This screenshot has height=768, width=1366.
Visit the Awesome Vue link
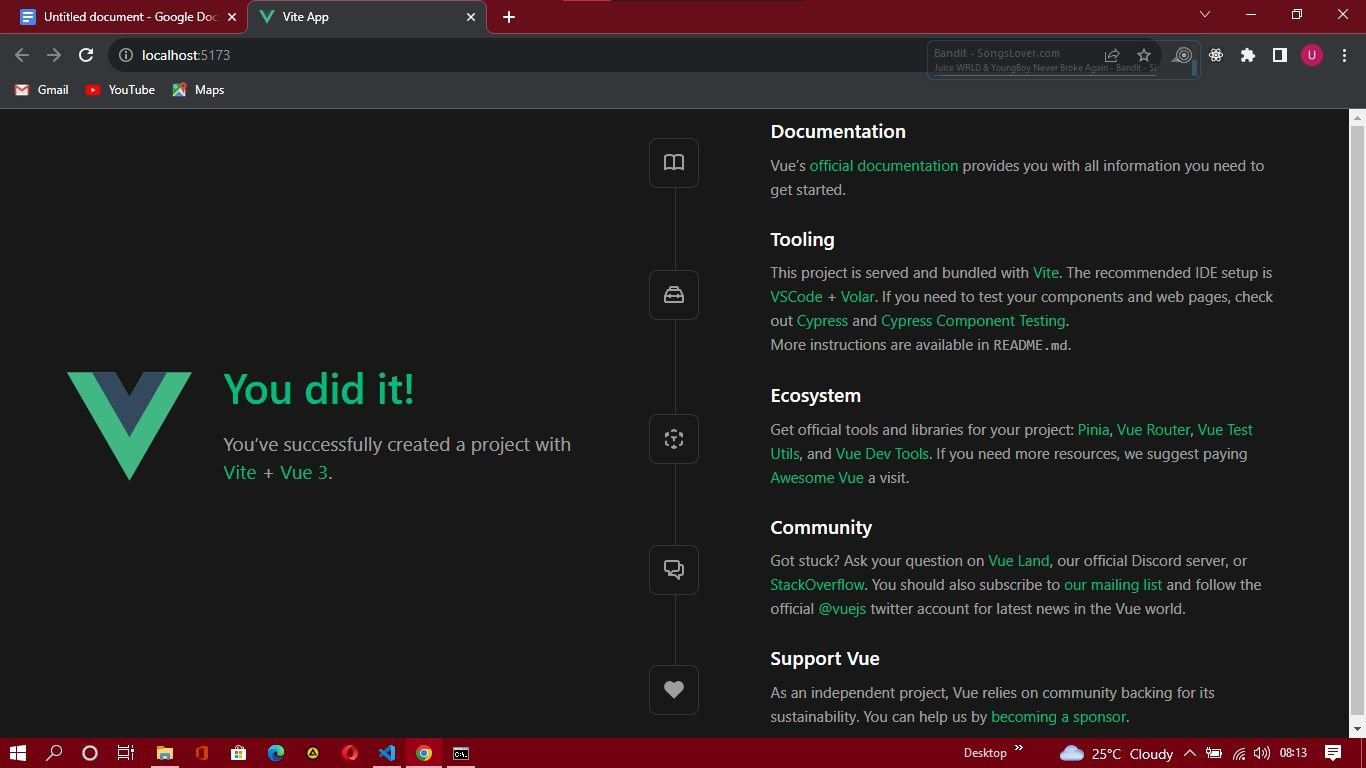[x=816, y=478]
